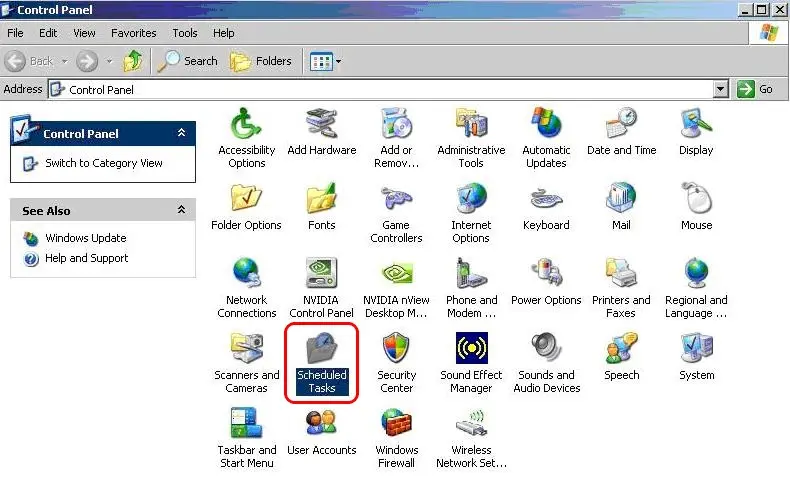The image size is (790, 493).
Task: Collapse the See Also sidebar section
Action: coord(181,210)
